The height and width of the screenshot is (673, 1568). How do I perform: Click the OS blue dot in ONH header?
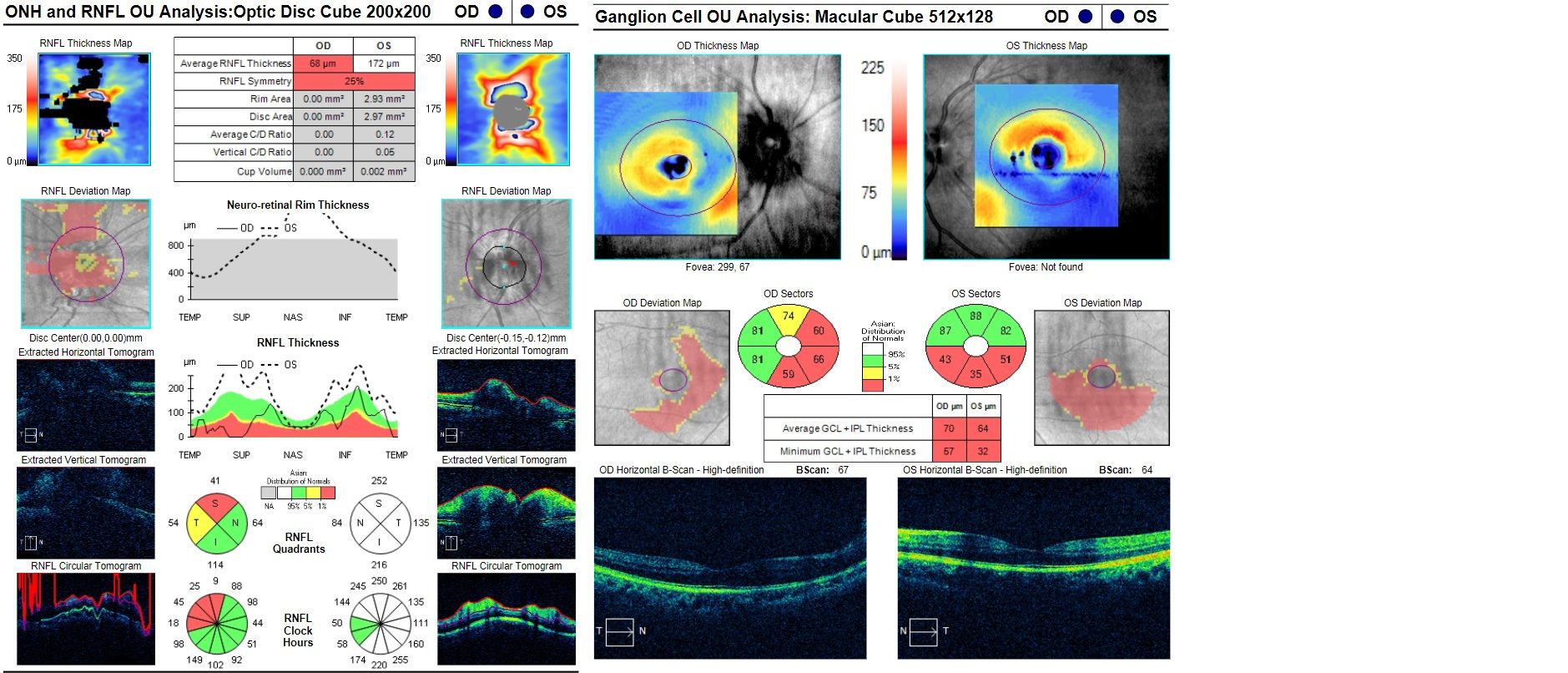[x=527, y=12]
